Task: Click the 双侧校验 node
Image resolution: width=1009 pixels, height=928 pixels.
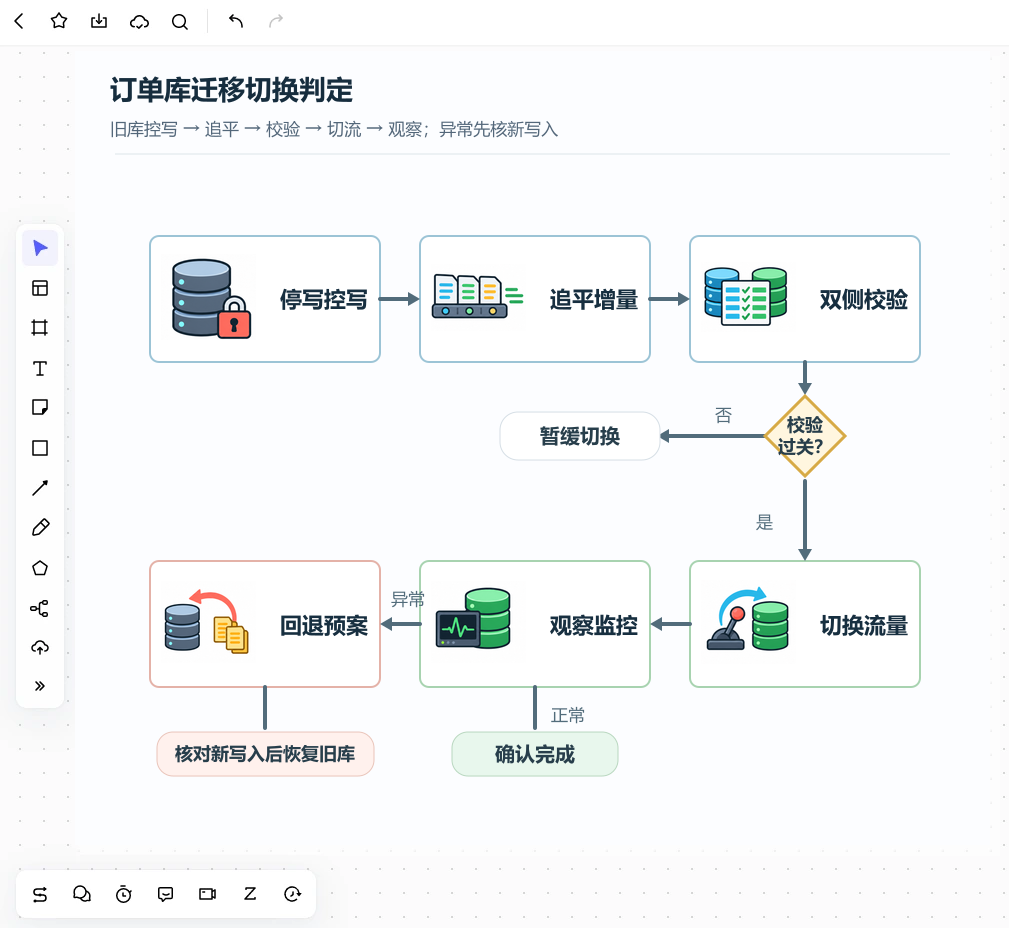Action: click(x=805, y=299)
